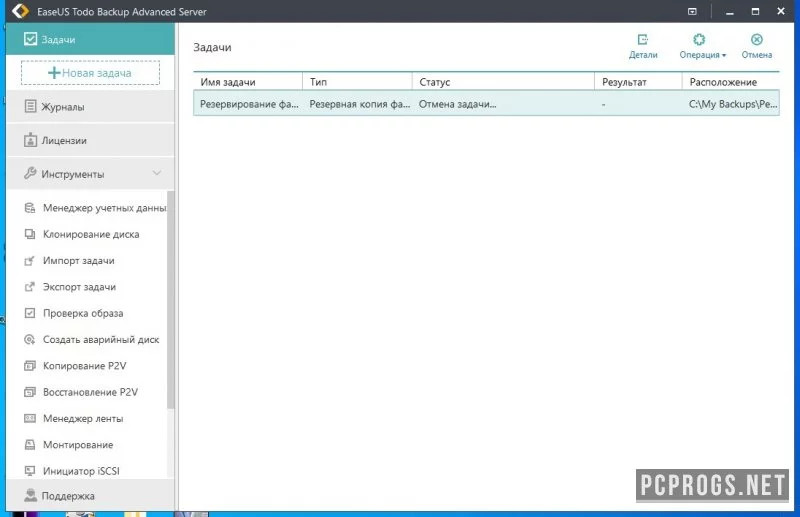Viewport: 800px width, 517px height.
Task: Select Монтирование tool
Action: [78, 445]
